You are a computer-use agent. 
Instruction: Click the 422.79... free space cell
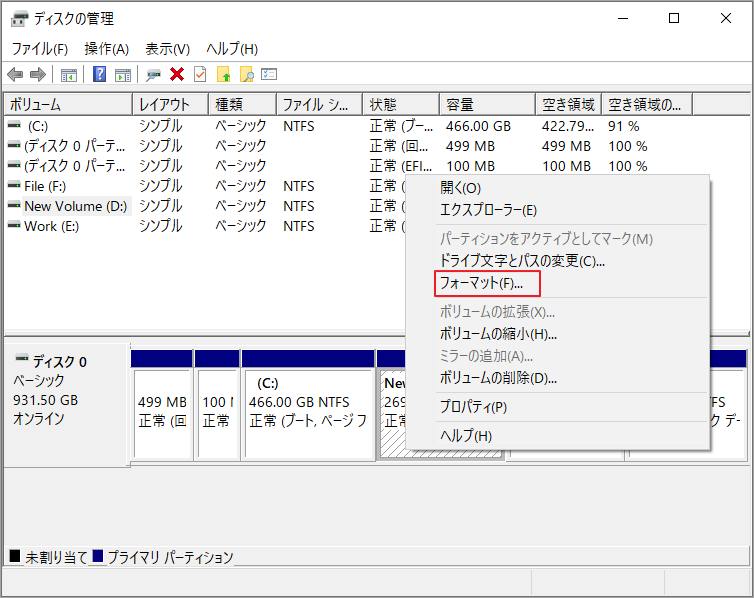567,126
